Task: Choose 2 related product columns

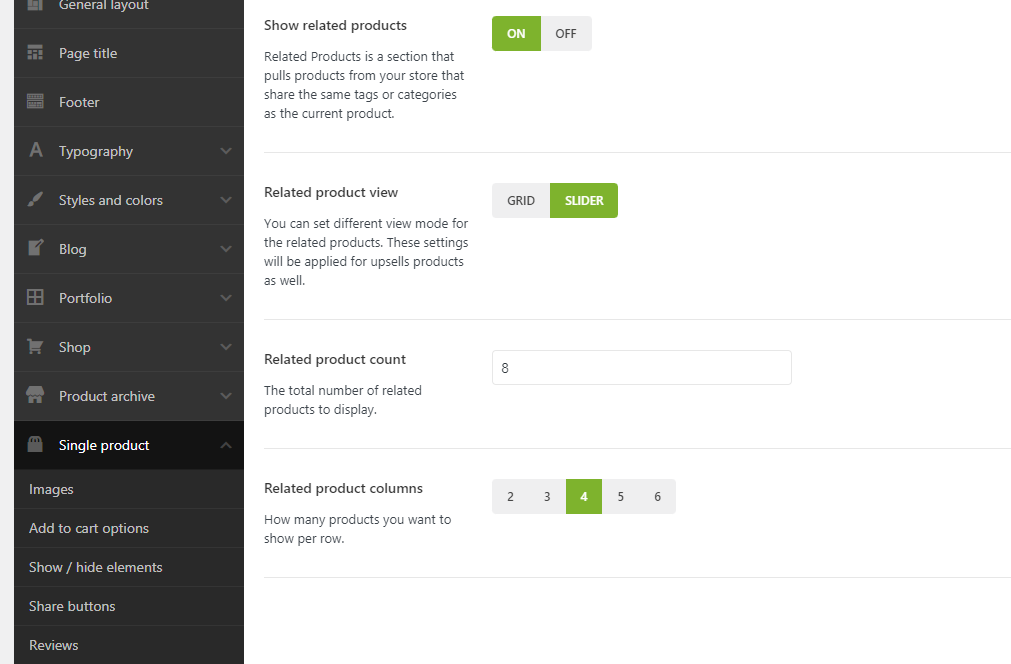Action: (x=510, y=497)
